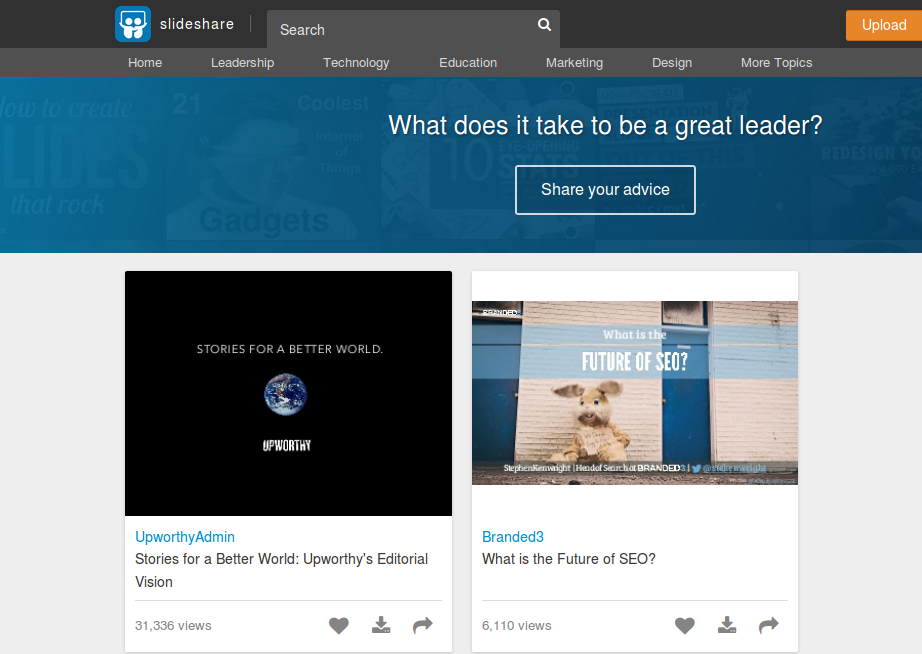Open Branded3 profile link
Image resolution: width=922 pixels, height=654 pixels.
[513, 537]
